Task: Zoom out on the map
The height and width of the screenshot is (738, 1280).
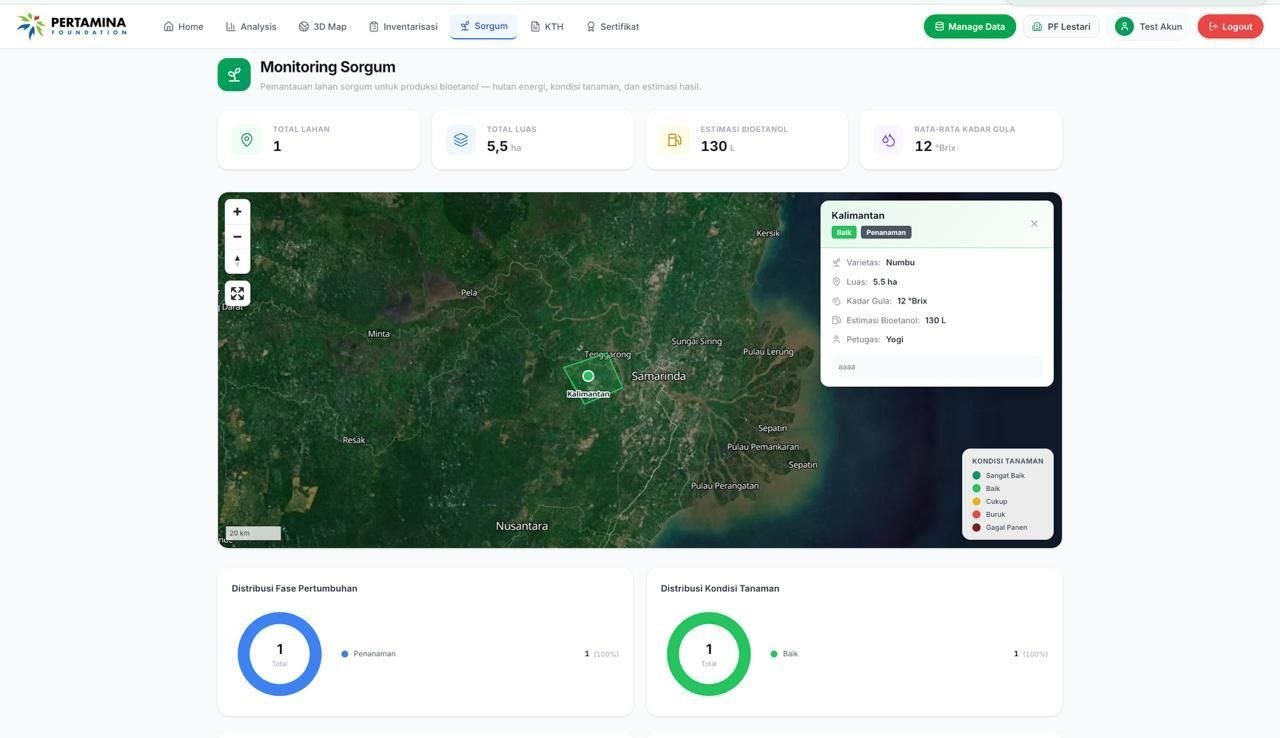Action: tap(237, 237)
